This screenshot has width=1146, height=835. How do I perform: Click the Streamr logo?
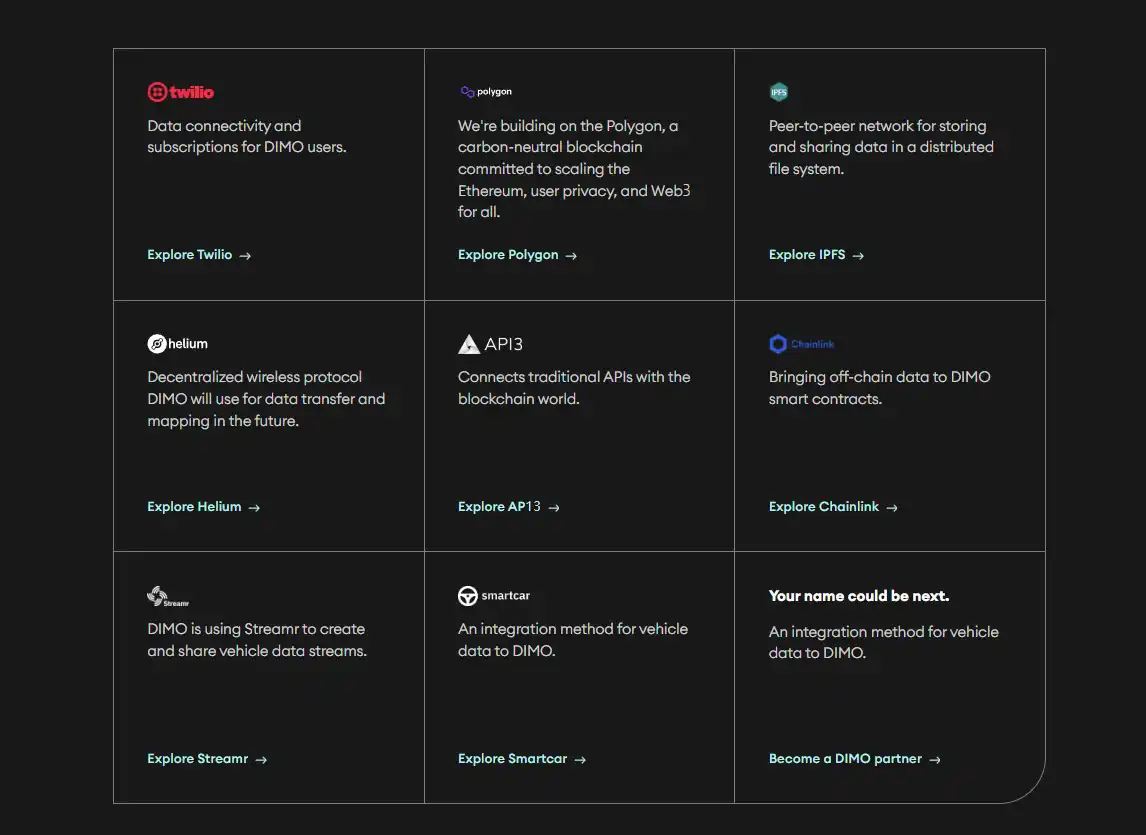tap(168, 597)
